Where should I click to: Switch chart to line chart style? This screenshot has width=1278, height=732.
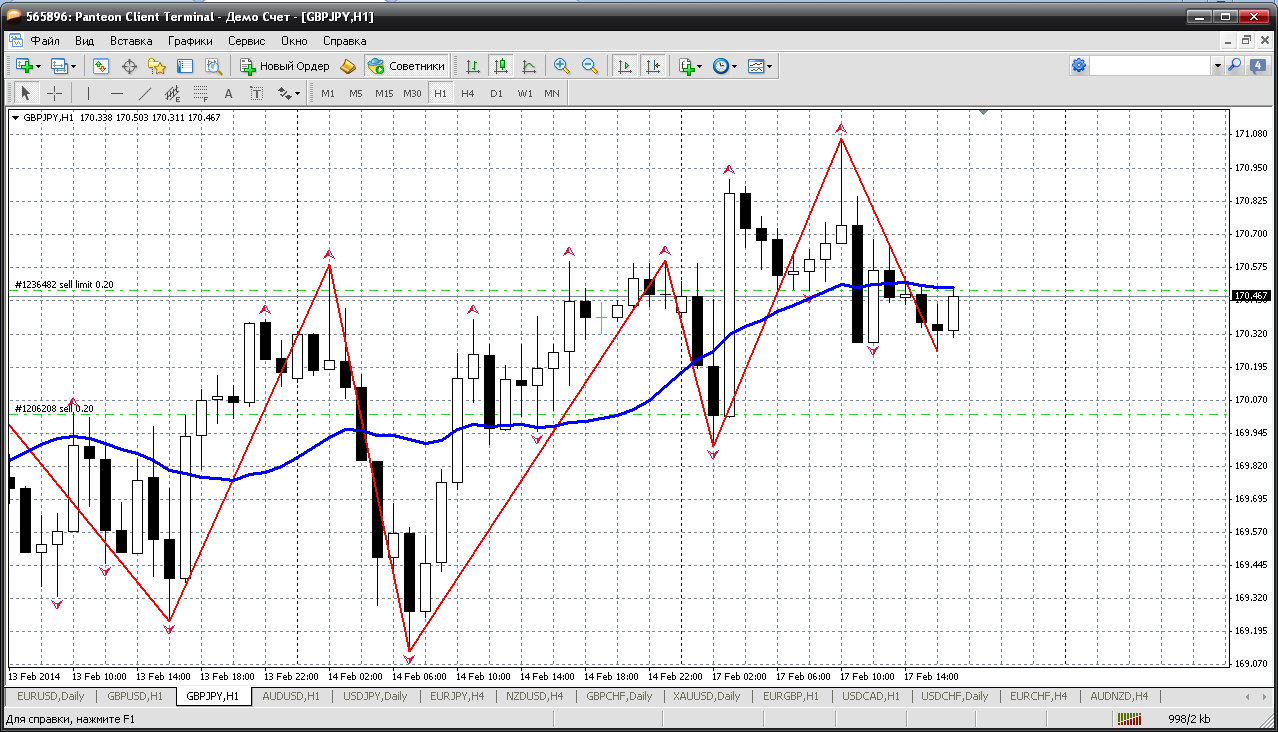(529, 66)
